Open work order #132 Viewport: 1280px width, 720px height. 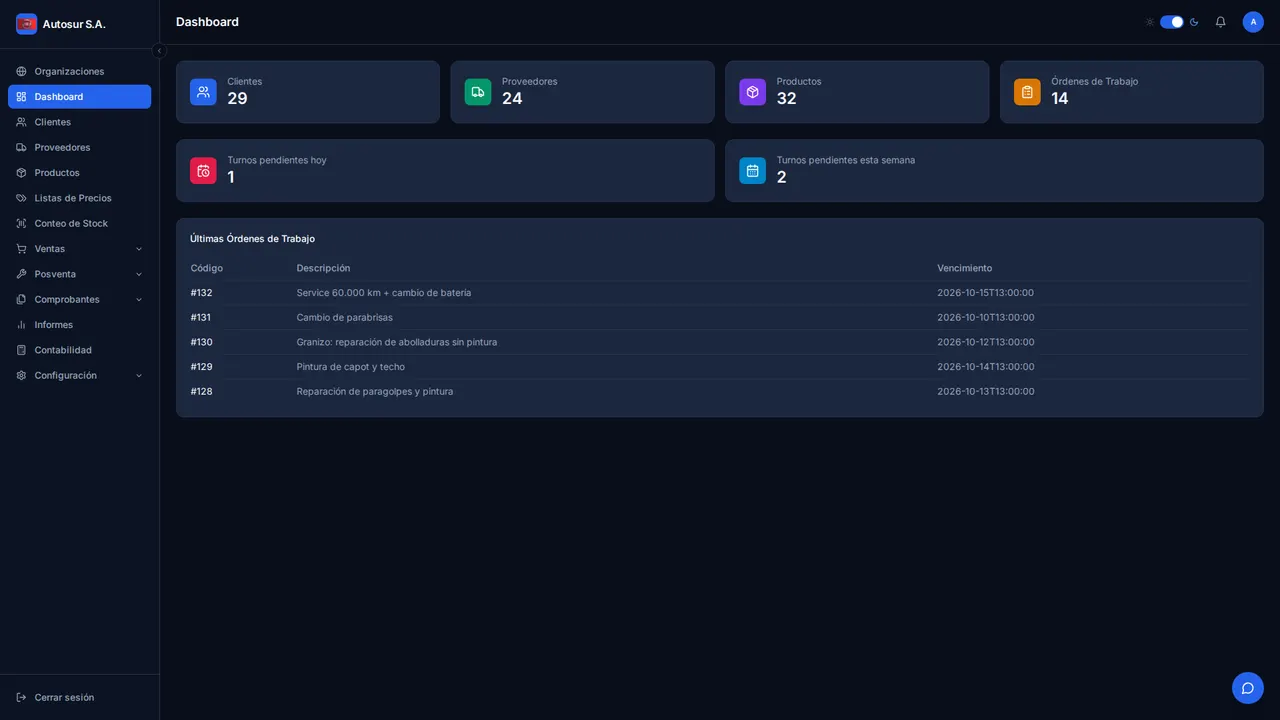tap(202, 293)
